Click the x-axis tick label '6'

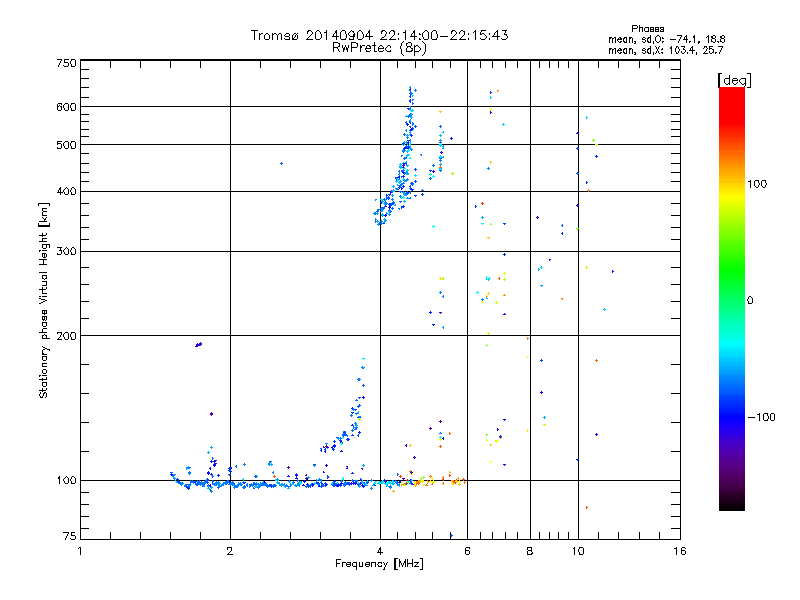[467, 551]
